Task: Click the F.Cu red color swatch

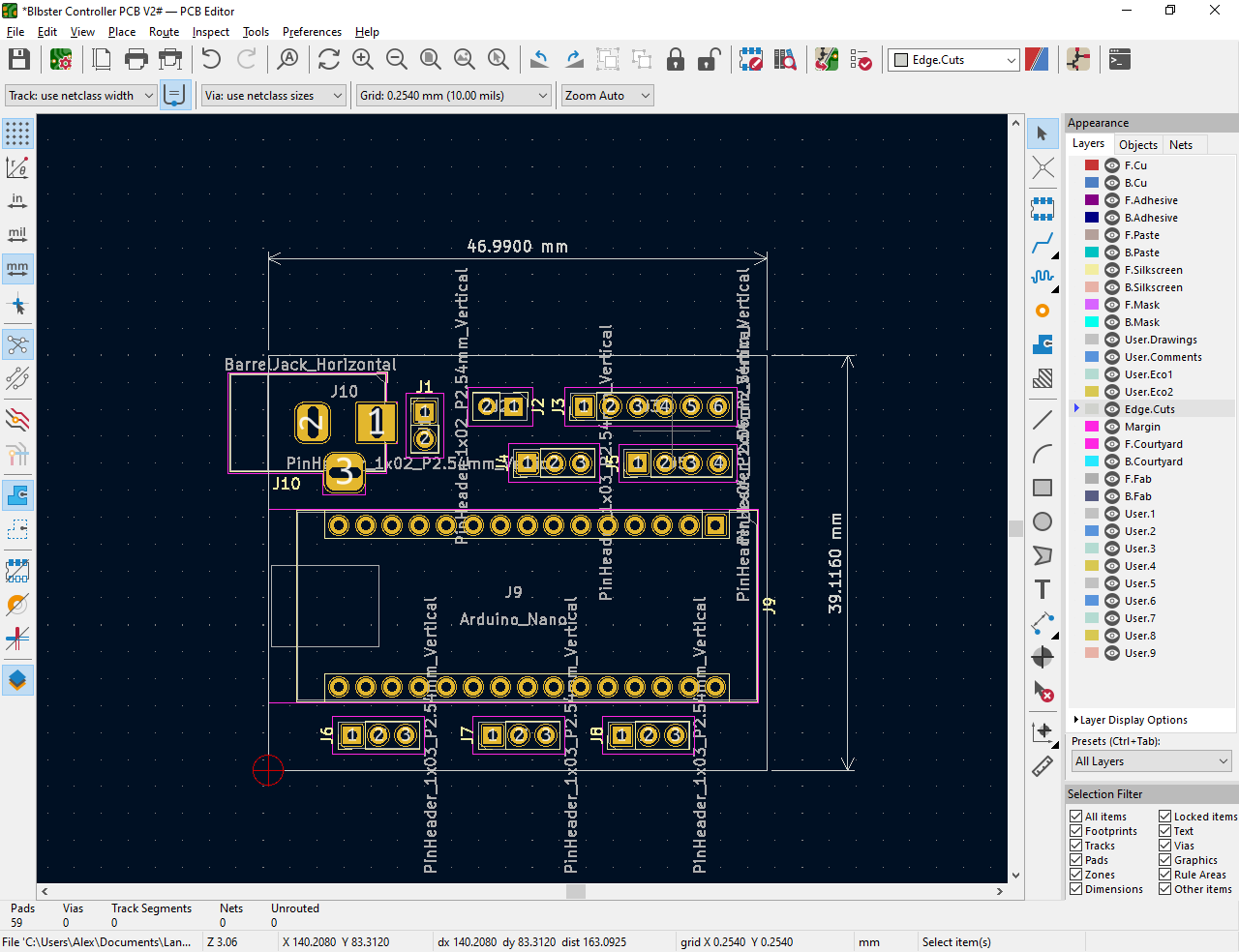Action: [x=1092, y=165]
